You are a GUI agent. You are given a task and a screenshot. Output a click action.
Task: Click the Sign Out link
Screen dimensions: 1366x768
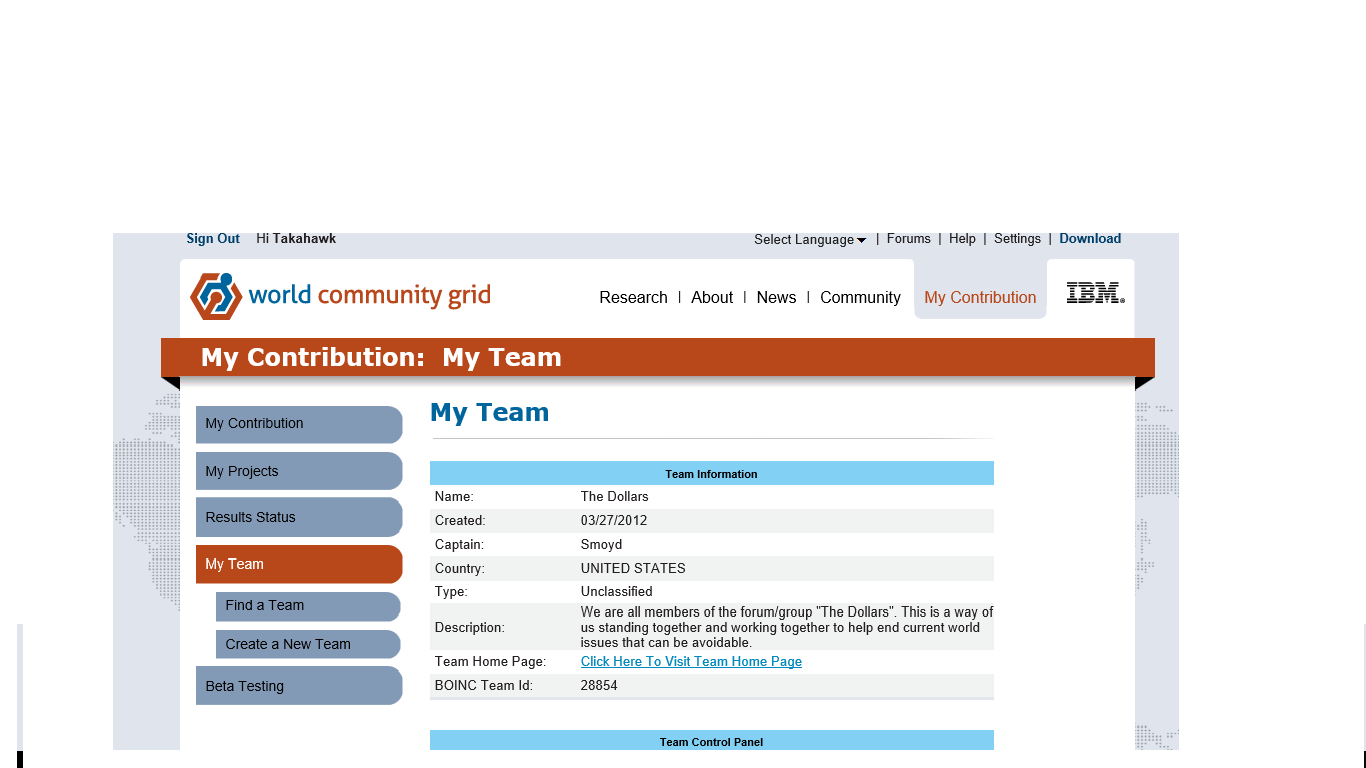coord(213,239)
